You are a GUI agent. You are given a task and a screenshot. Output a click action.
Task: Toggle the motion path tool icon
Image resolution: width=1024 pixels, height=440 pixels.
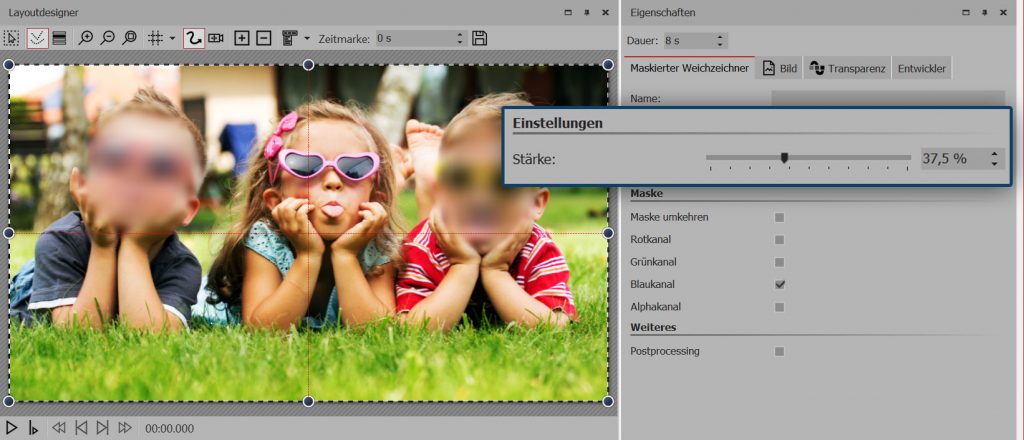point(193,38)
